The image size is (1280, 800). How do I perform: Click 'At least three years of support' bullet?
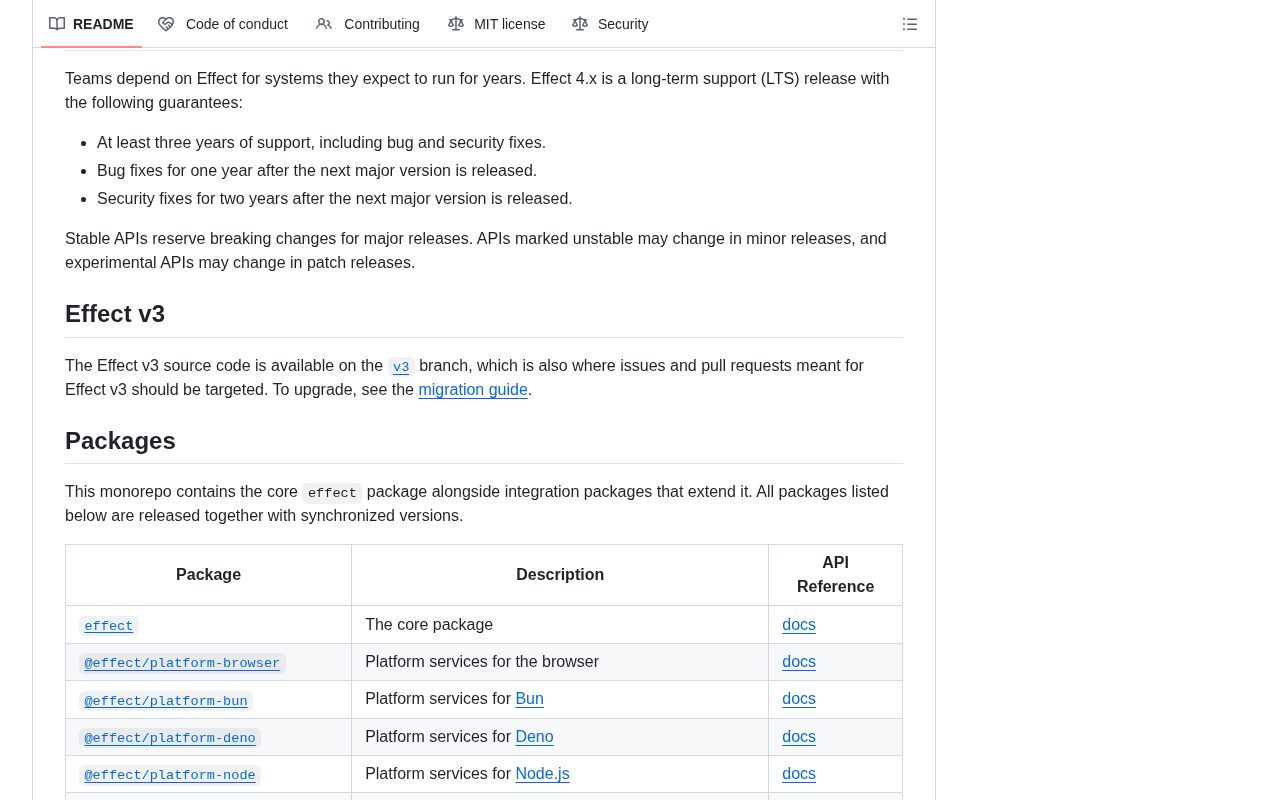click(x=321, y=143)
